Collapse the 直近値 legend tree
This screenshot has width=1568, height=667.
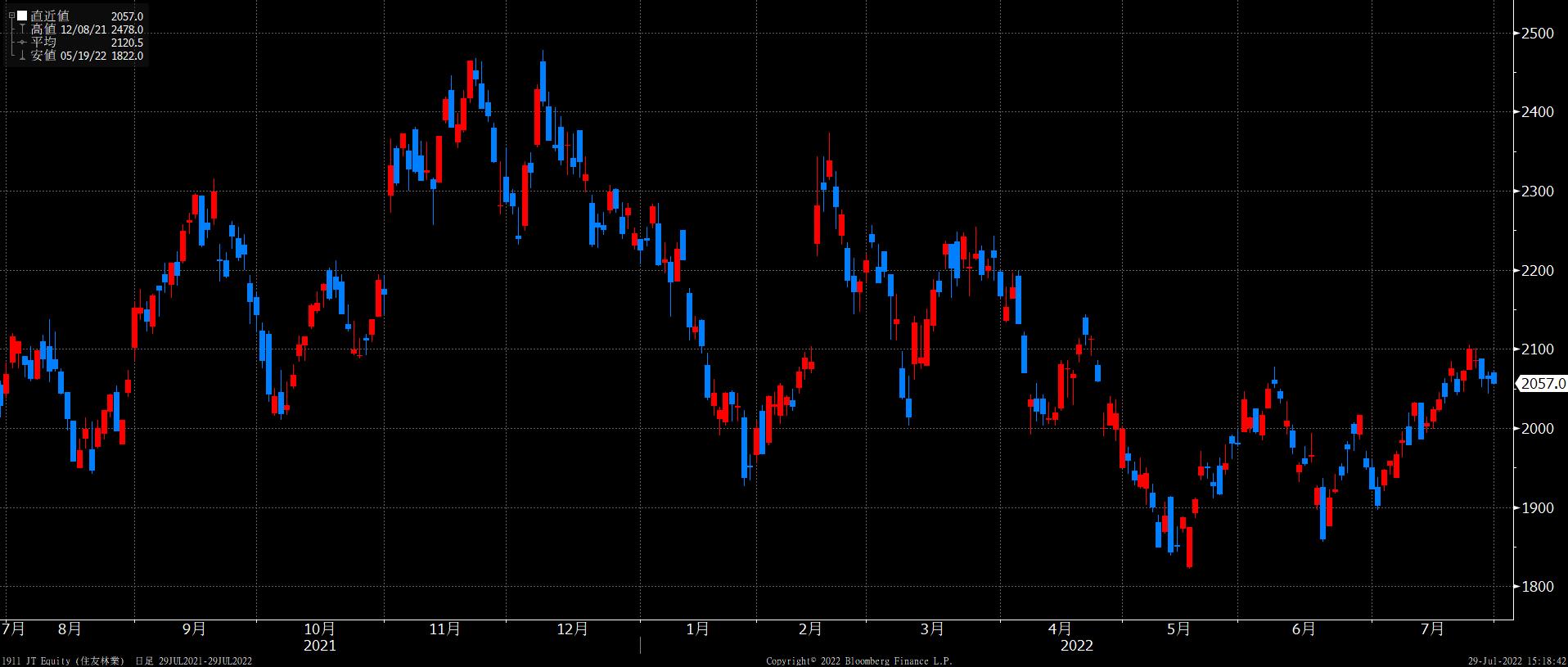pyautogui.click(x=11, y=16)
